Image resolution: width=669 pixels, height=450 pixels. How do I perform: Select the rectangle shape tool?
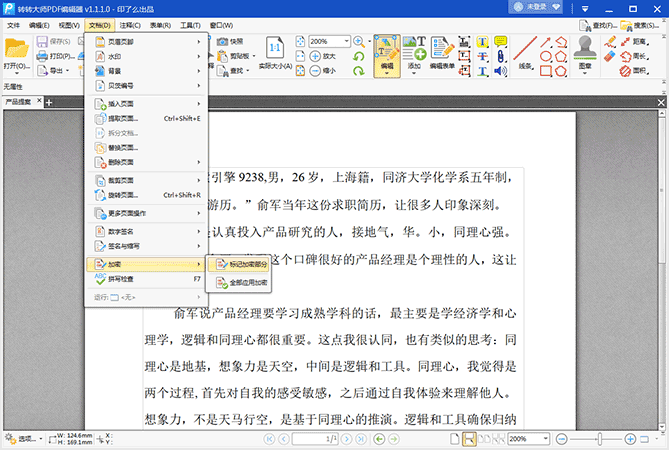(x=546, y=71)
